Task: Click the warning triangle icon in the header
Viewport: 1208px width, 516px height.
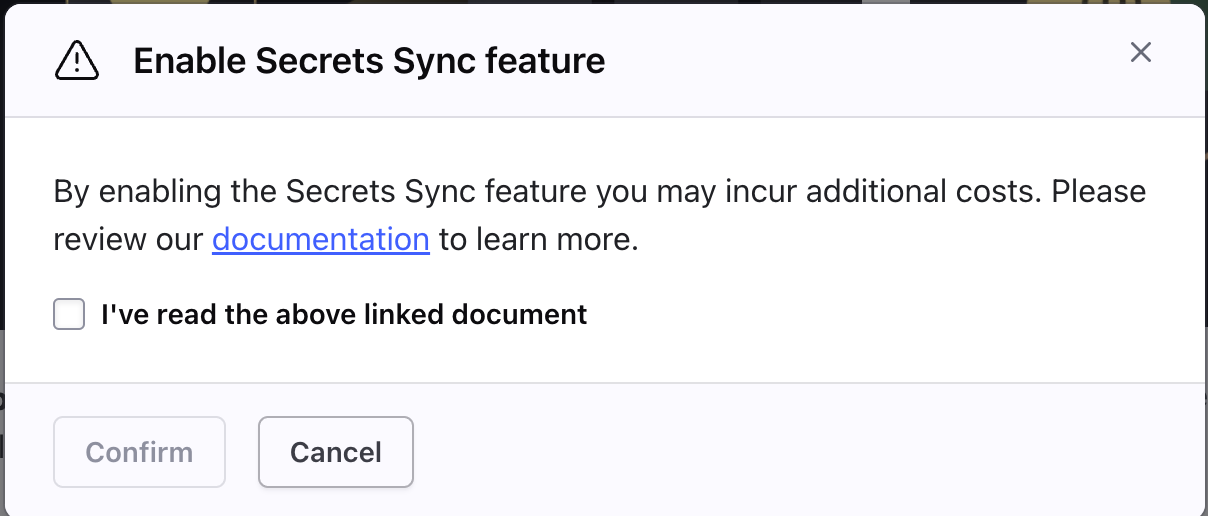Action: tap(77, 61)
